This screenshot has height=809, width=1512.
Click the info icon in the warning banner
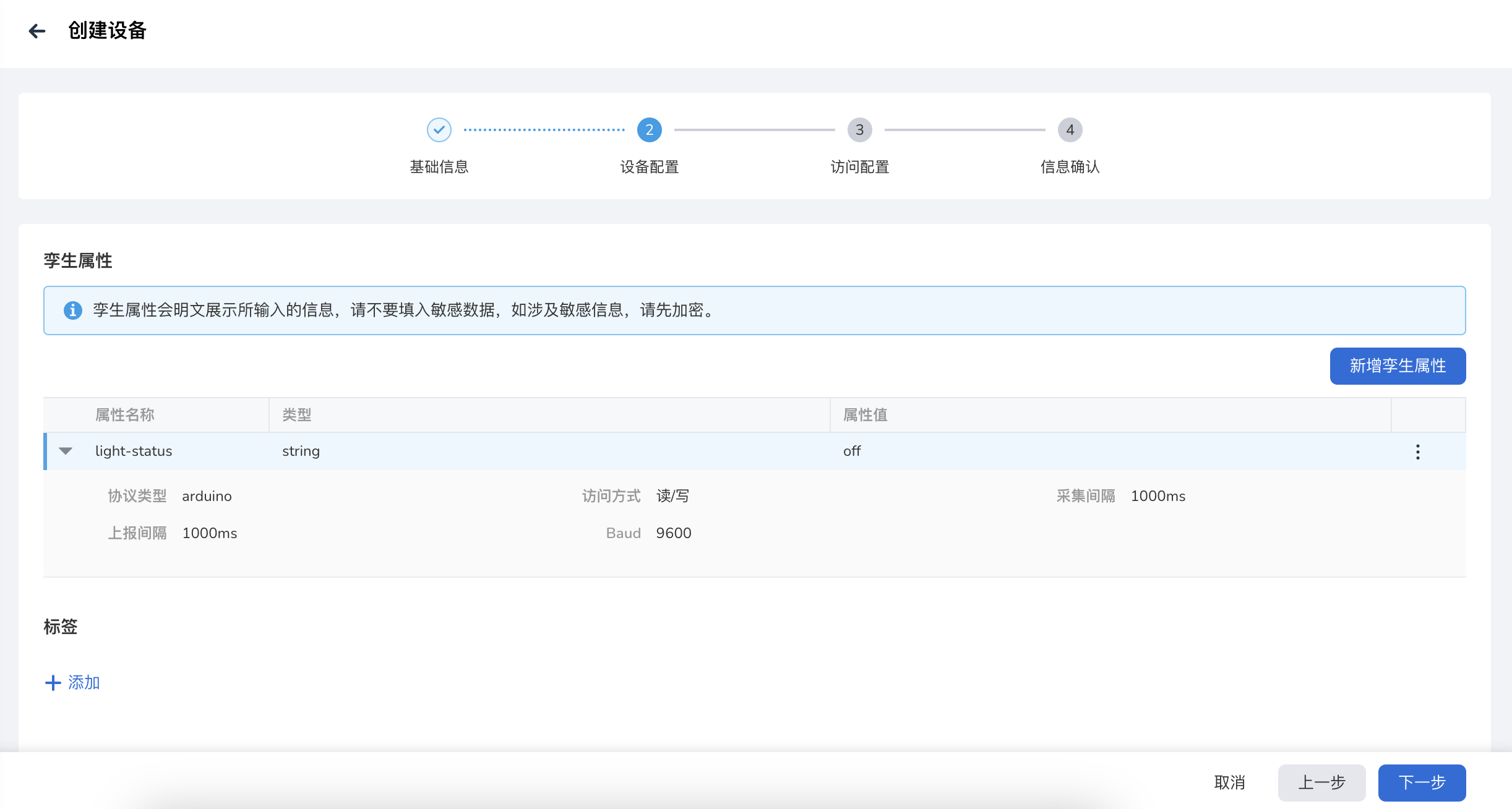click(x=74, y=310)
